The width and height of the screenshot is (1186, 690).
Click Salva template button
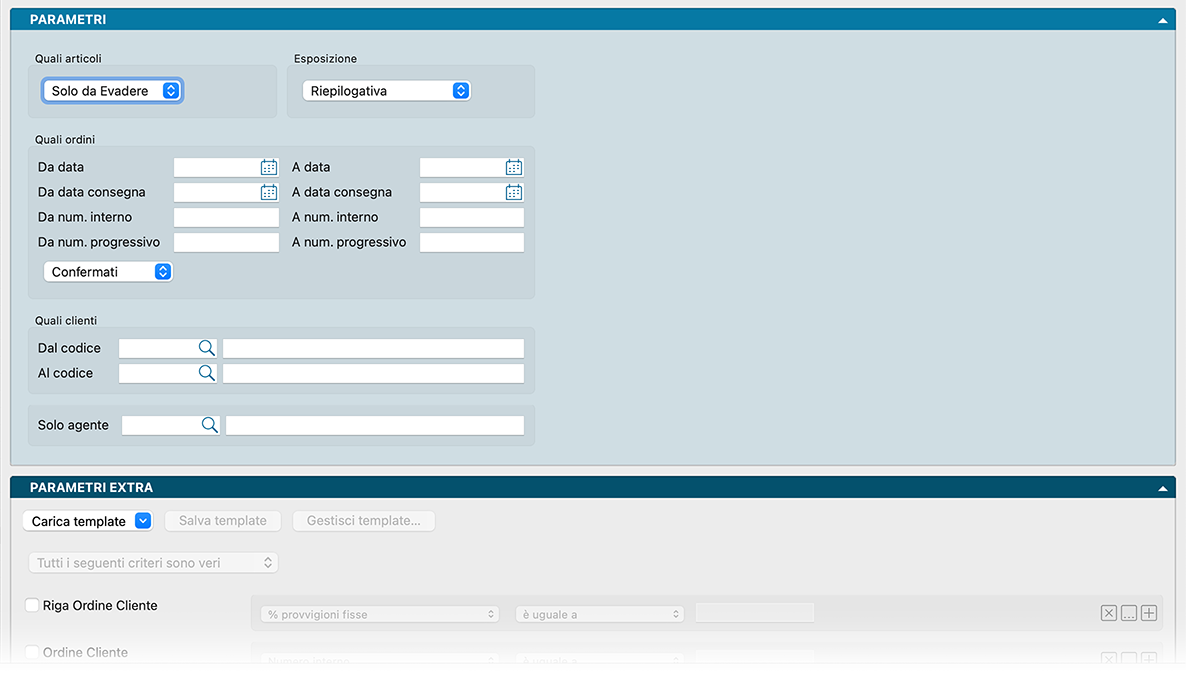[223, 521]
